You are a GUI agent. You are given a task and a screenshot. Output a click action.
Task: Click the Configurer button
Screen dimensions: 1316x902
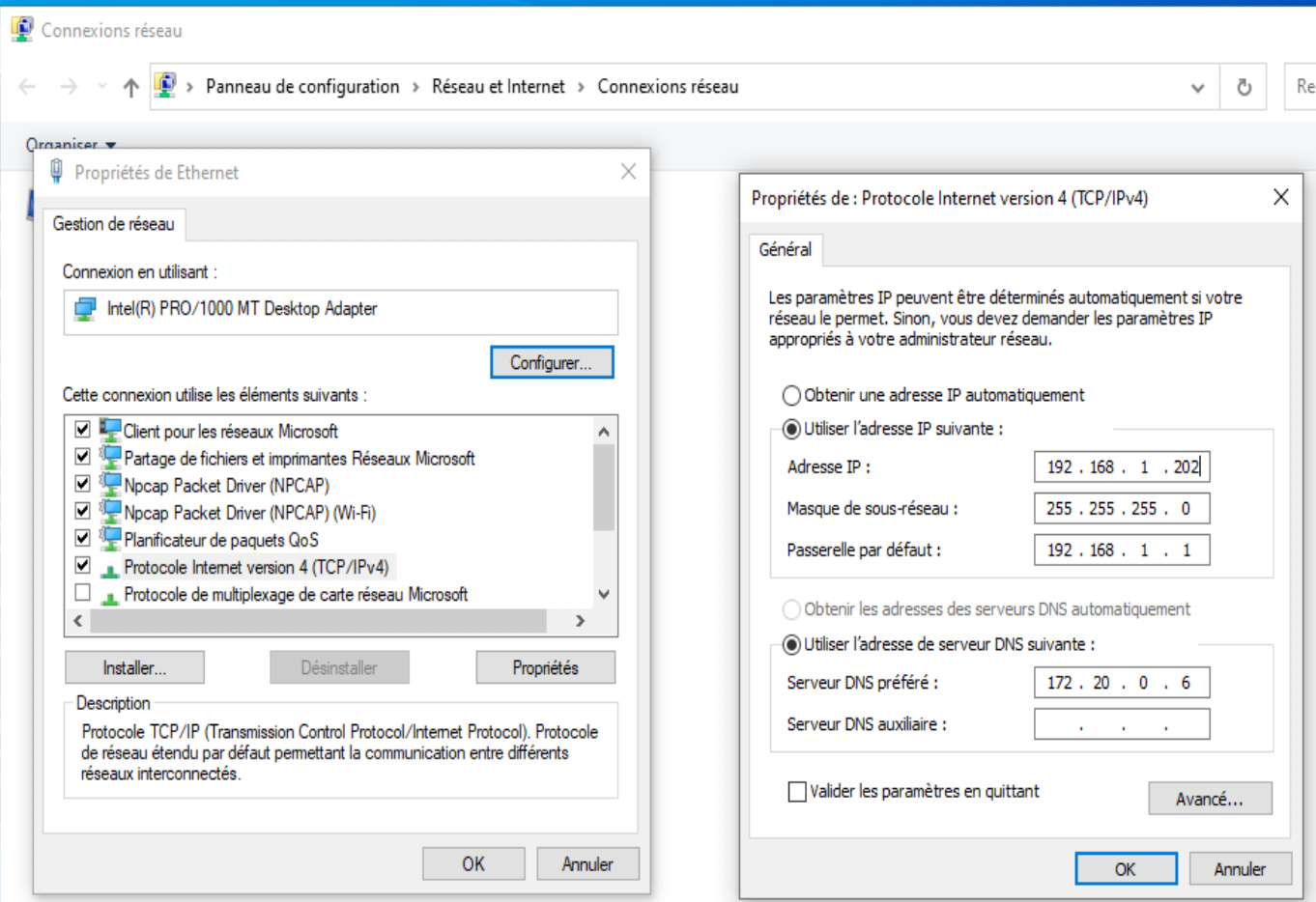click(552, 361)
